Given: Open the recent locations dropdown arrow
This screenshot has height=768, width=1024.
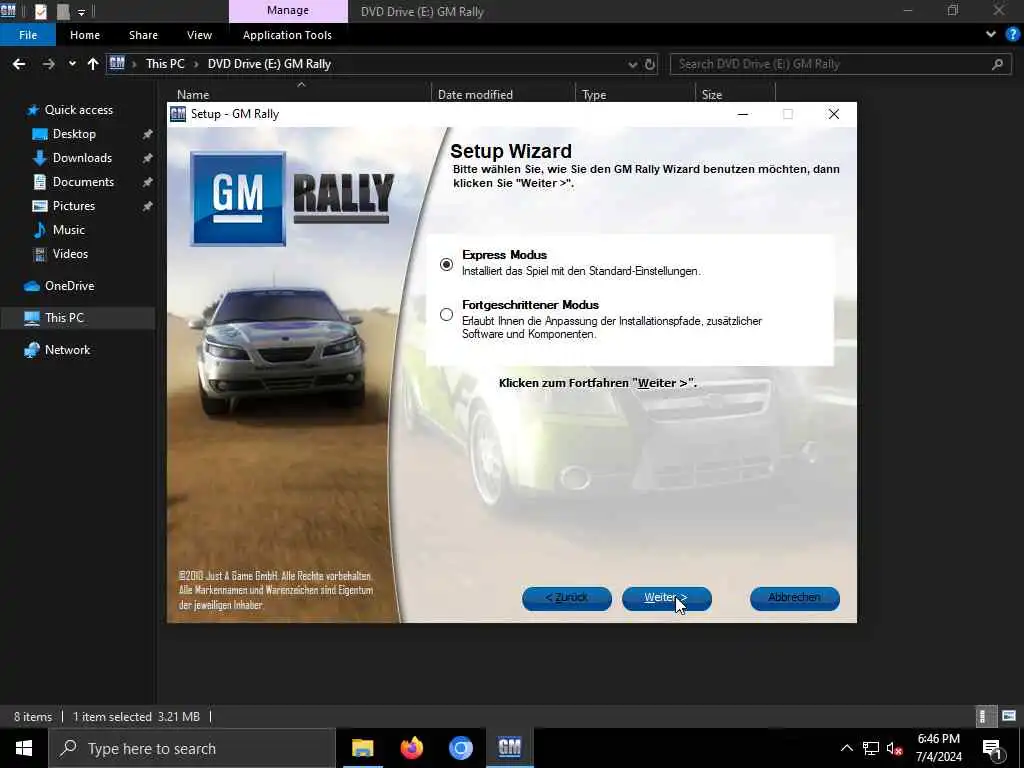Looking at the screenshot, I should pyautogui.click(x=72, y=64).
